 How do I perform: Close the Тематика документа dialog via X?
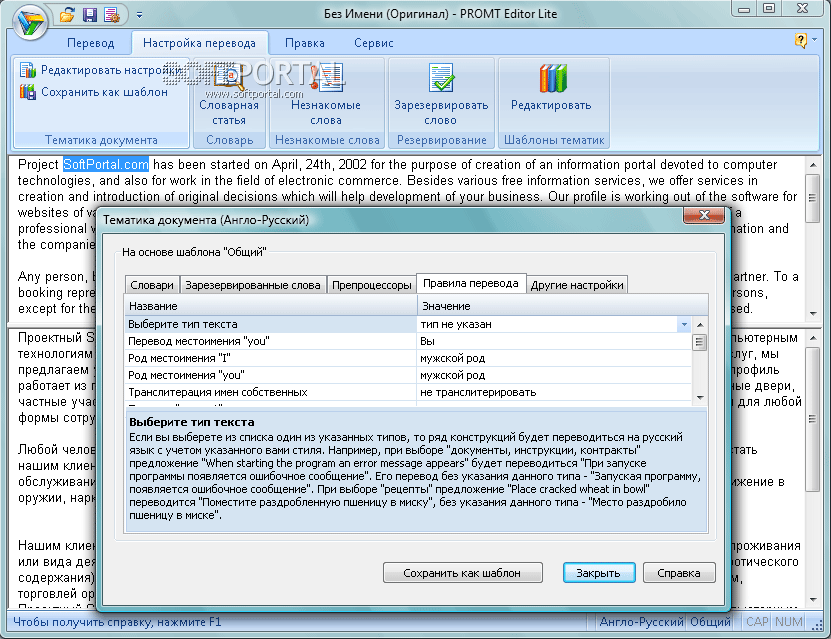704,215
